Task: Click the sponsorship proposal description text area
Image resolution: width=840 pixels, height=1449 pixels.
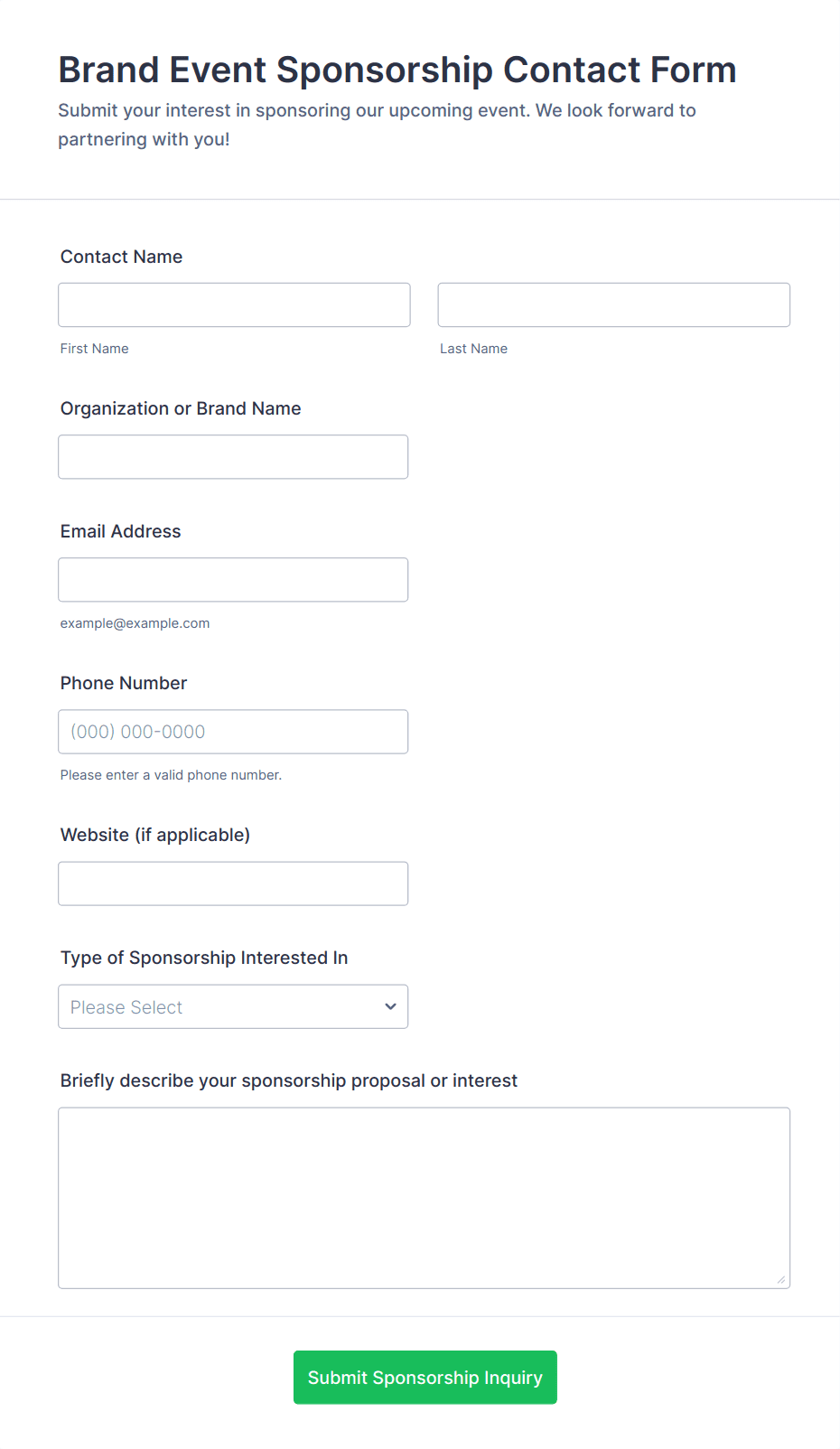Action: (x=424, y=1198)
